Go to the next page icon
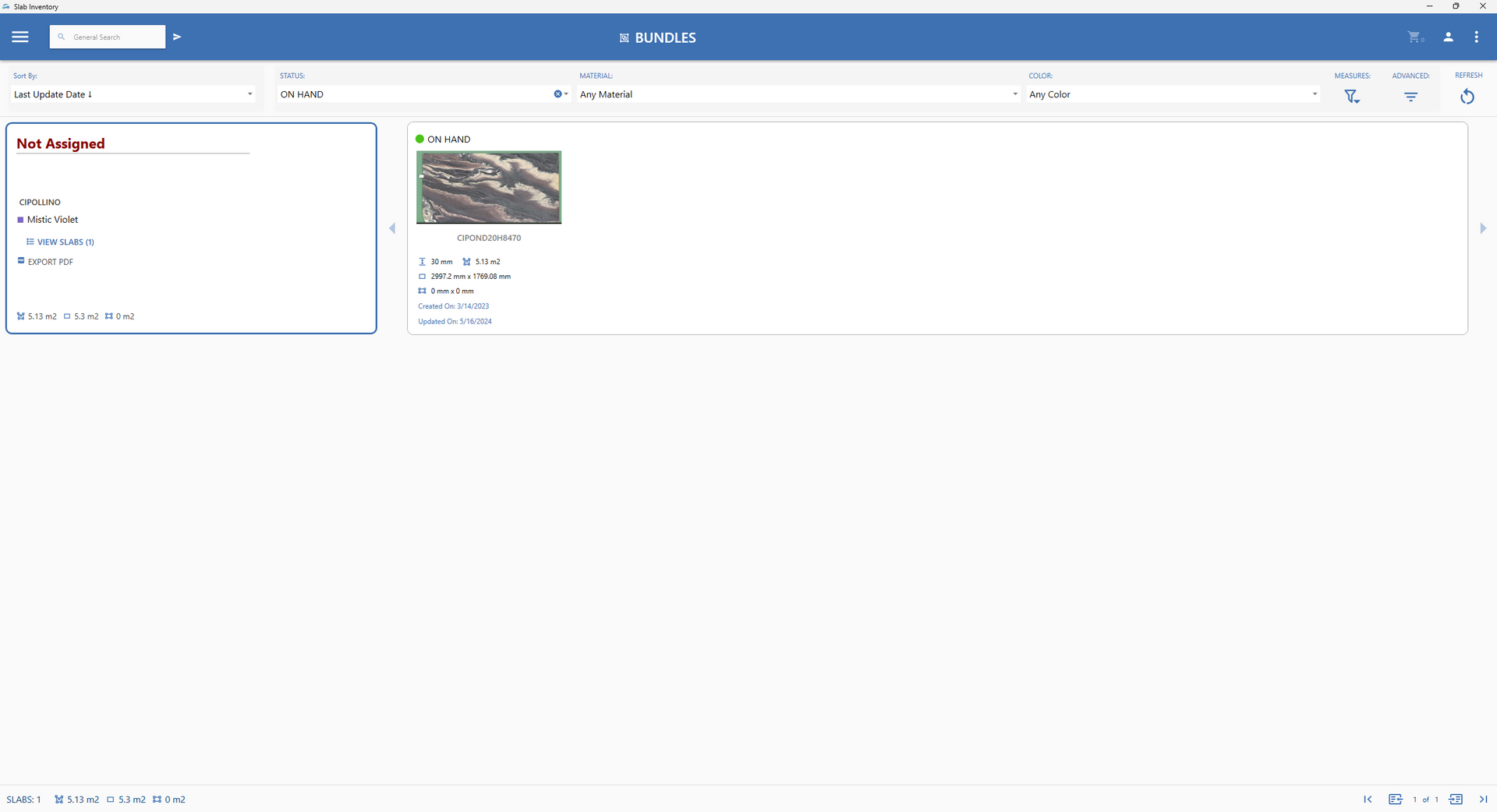 1456,800
